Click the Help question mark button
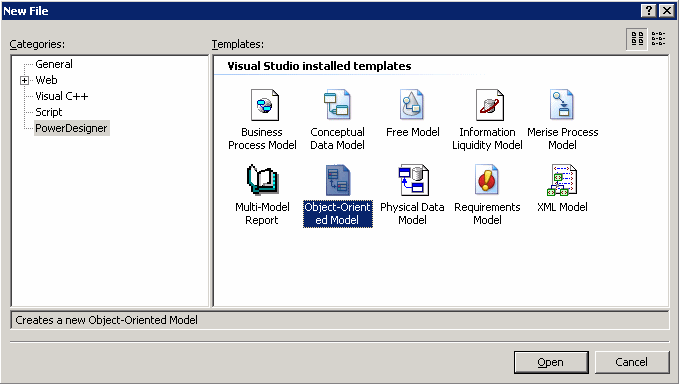 tap(648, 10)
